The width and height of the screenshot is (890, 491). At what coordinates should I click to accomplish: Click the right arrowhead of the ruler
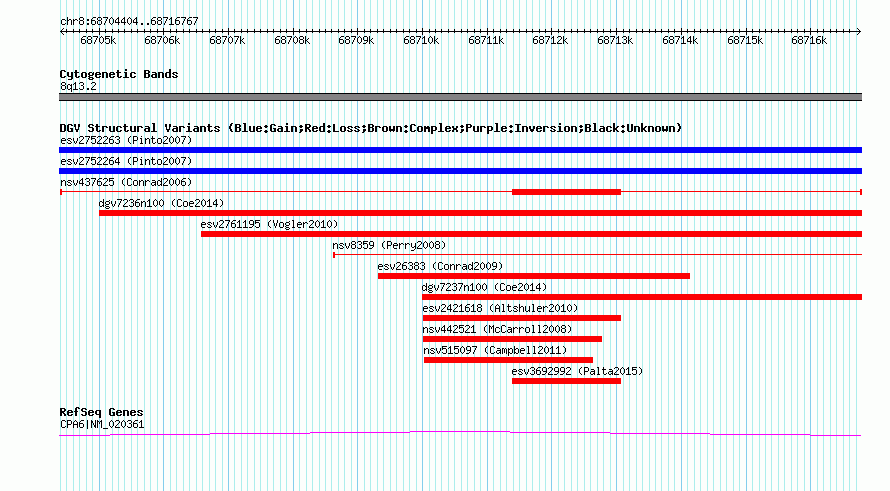click(x=859, y=31)
